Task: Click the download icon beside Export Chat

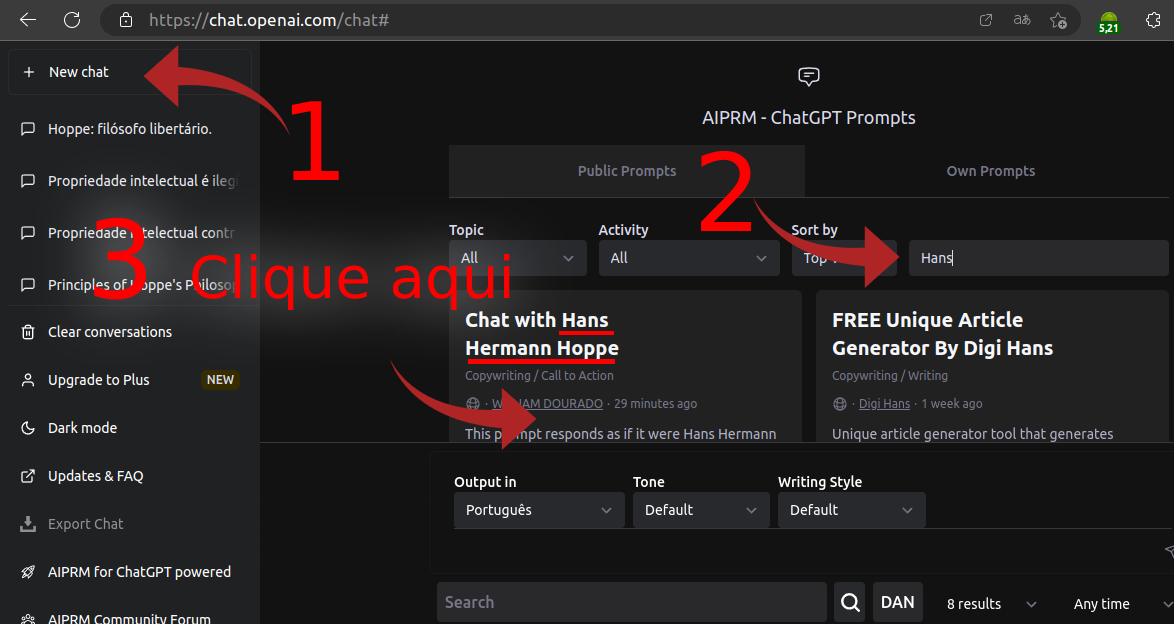Action: [28, 524]
